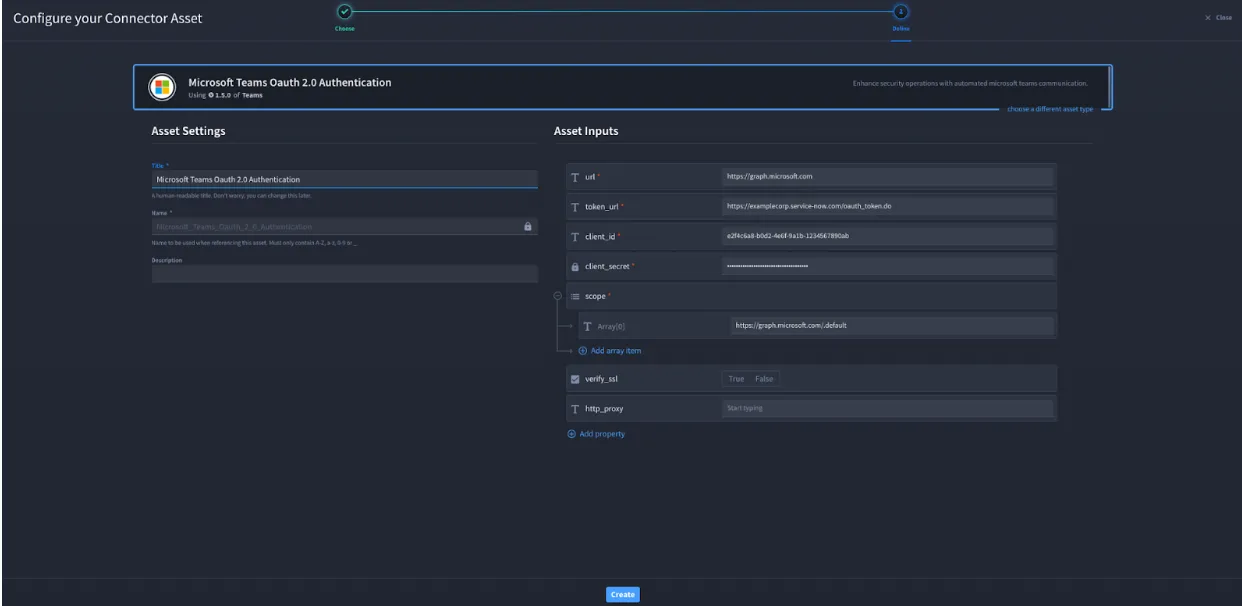1242x606 pixels.
Task: Click into the Description field
Action: 344,274
